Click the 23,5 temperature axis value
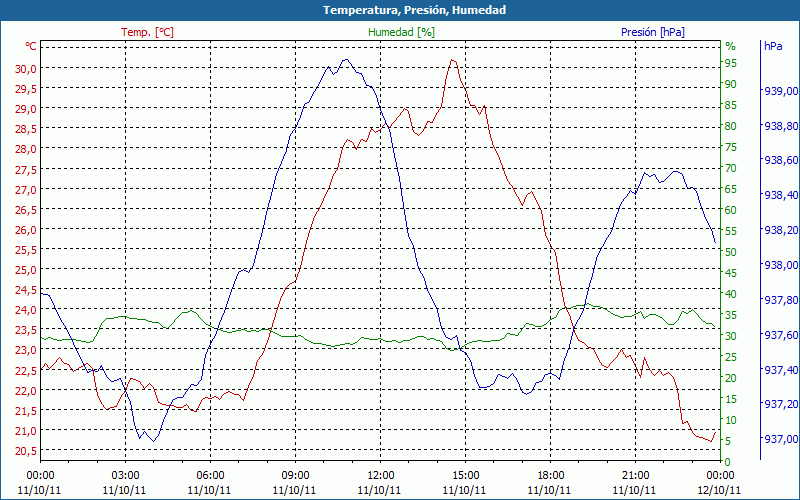Viewport: 800px width, 500px height. tap(26, 330)
